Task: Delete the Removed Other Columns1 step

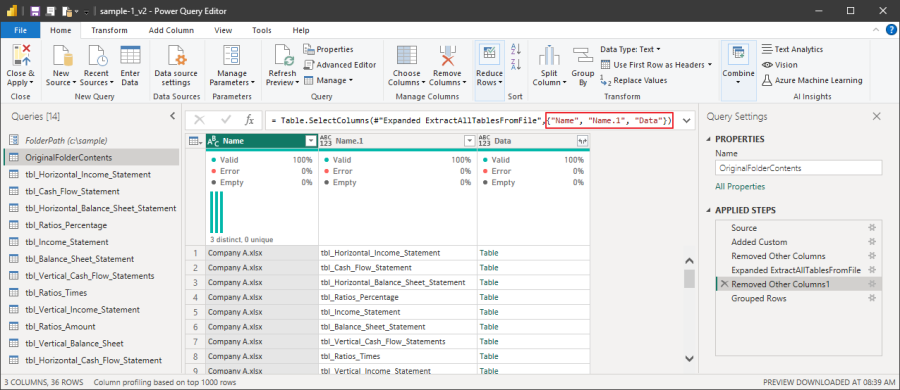Action: pyautogui.click(x=724, y=284)
